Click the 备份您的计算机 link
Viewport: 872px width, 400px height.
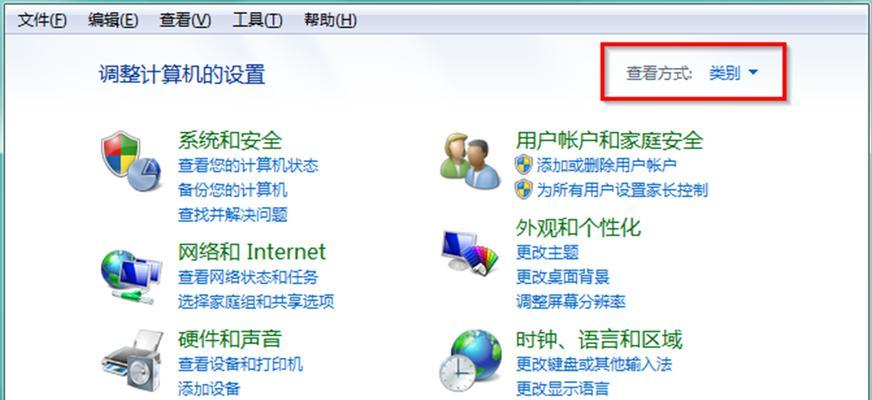[x=232, y=190]
